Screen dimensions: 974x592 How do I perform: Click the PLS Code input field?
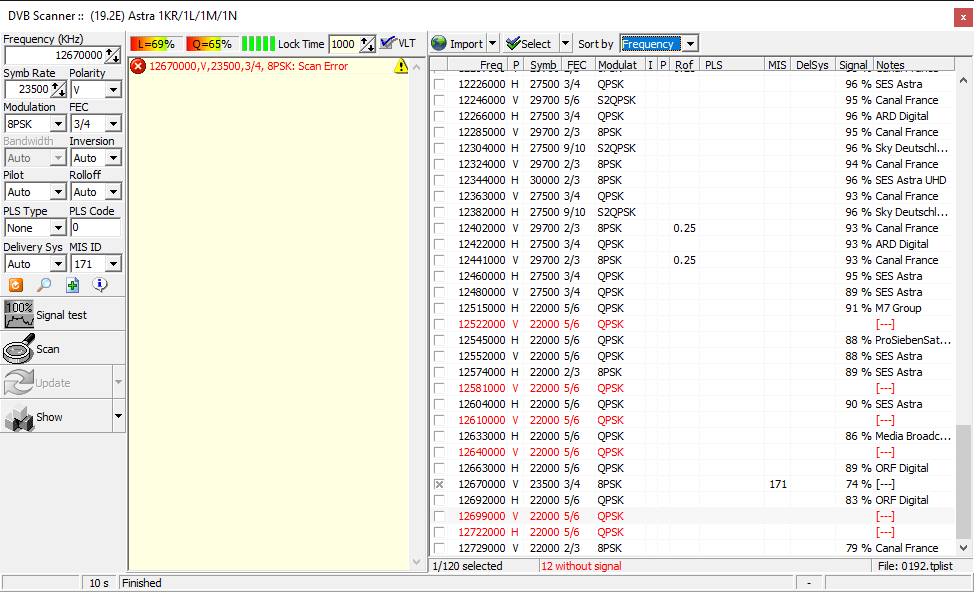95,227
